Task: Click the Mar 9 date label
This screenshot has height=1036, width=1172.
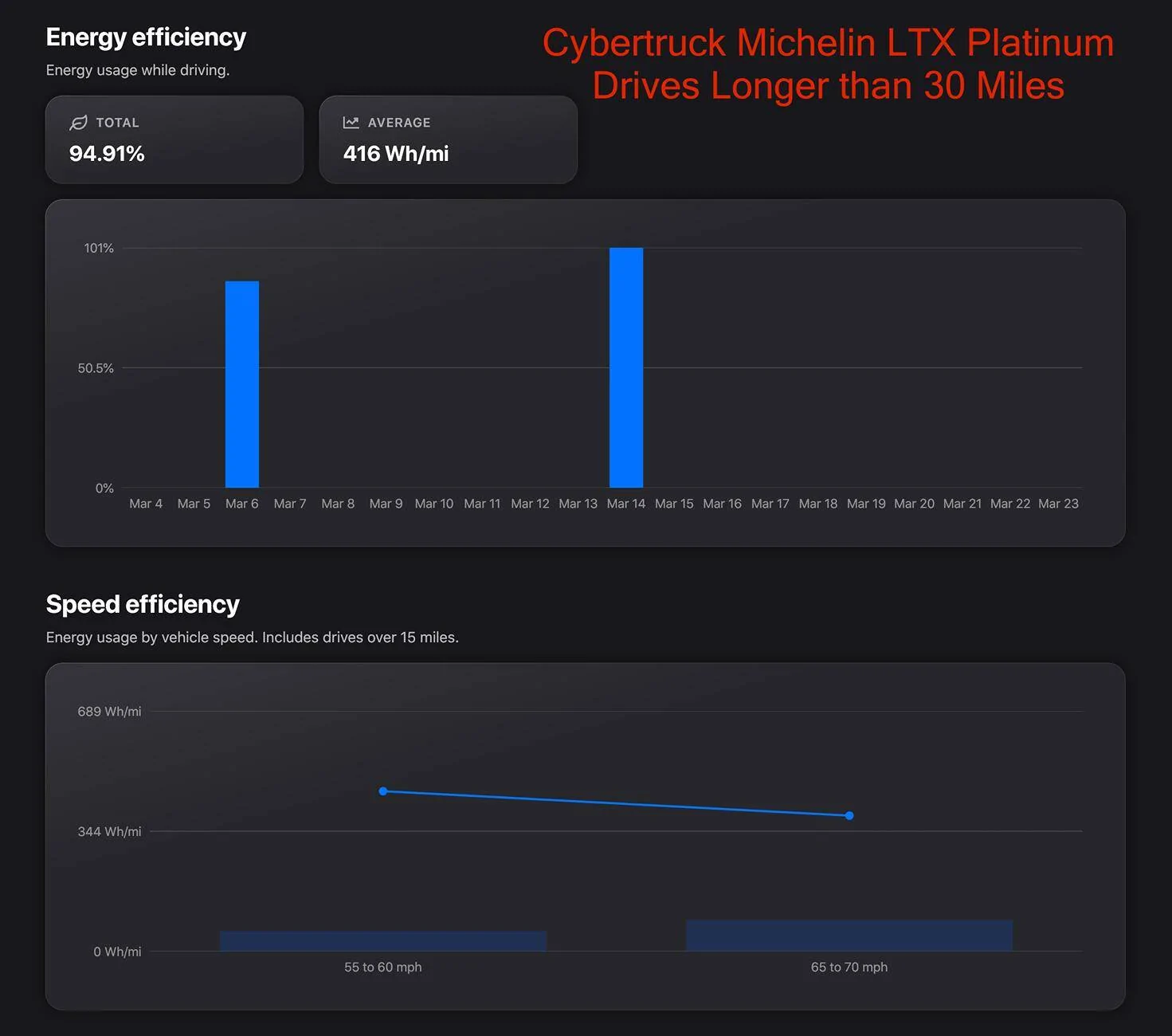Action: click(x=386, y=504)
